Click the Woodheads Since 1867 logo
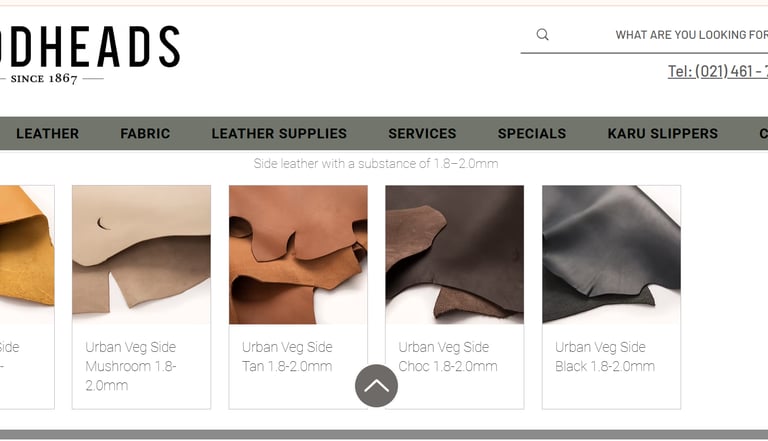 coord(90,54)
